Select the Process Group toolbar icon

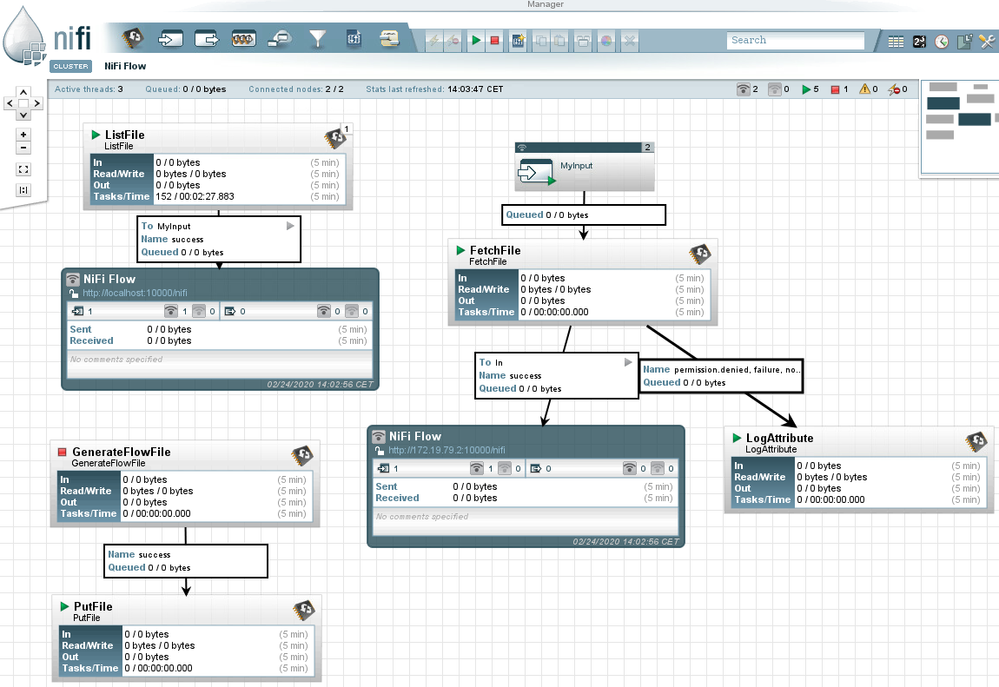pos(243,40)
